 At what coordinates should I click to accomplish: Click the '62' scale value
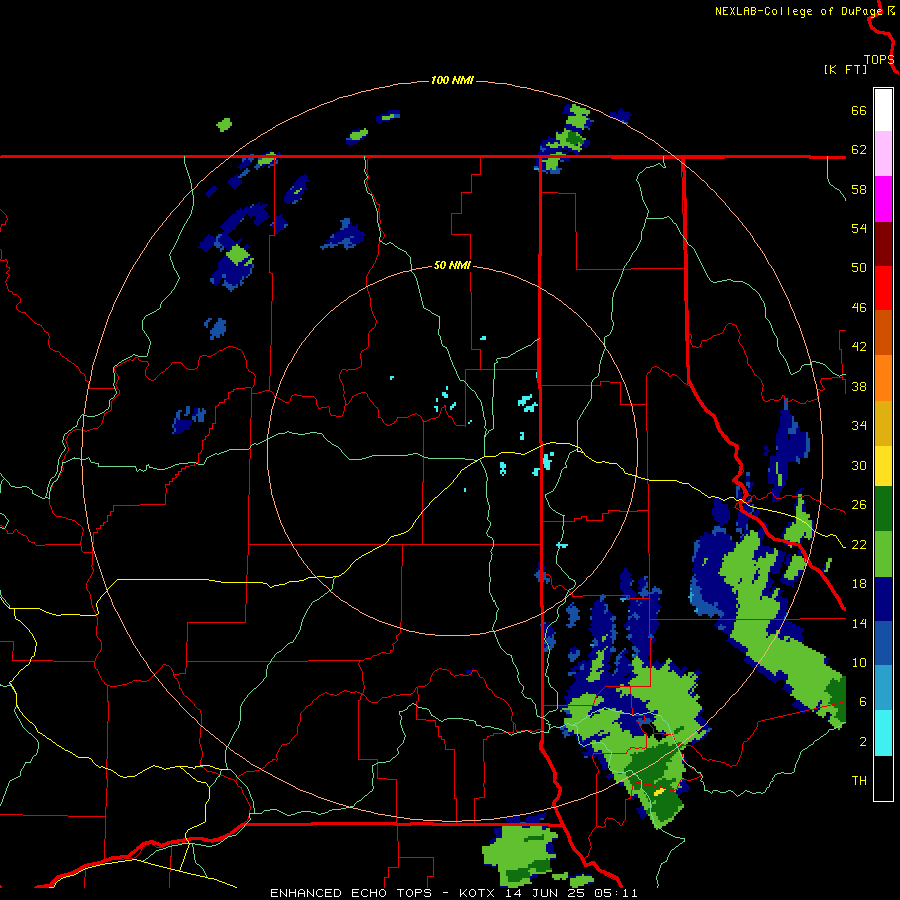[x=859, y=150]
